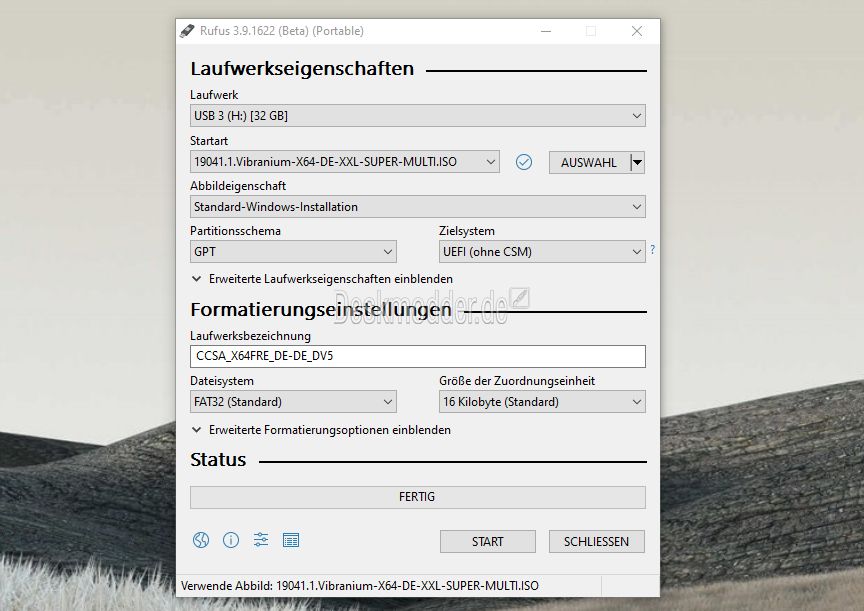864x611 pixels.
Task: Click the Verwende Abbild status bar text
Action: 360,586
